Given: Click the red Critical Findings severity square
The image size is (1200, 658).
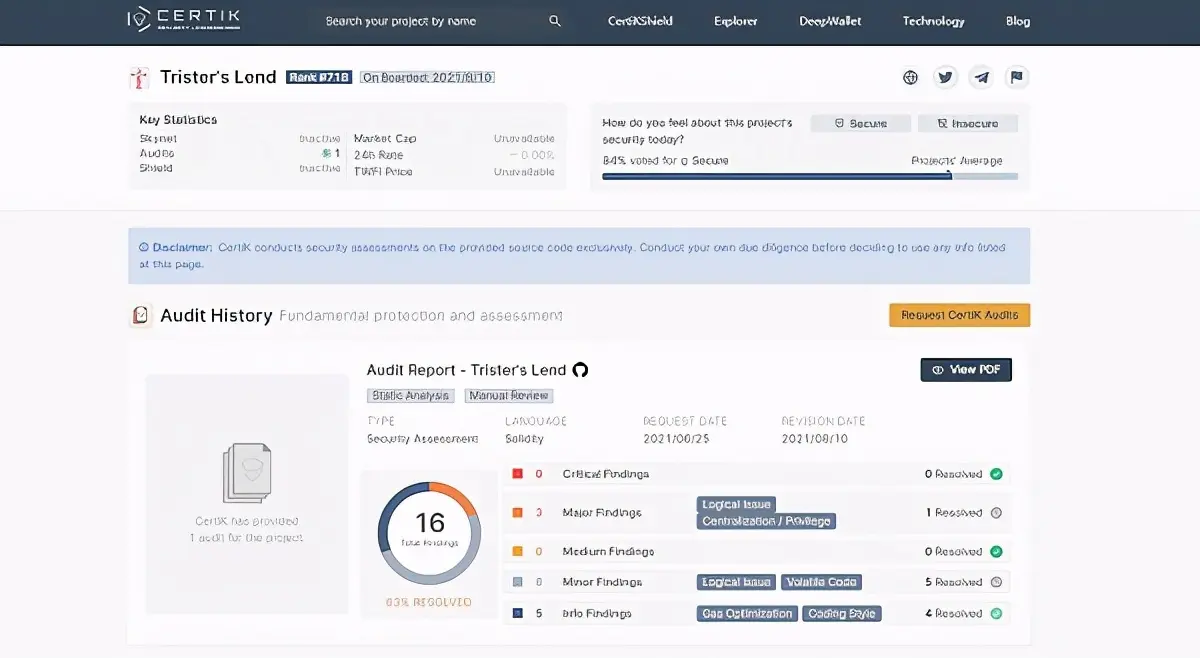Looking at the screenshot, I should point(518,474).
